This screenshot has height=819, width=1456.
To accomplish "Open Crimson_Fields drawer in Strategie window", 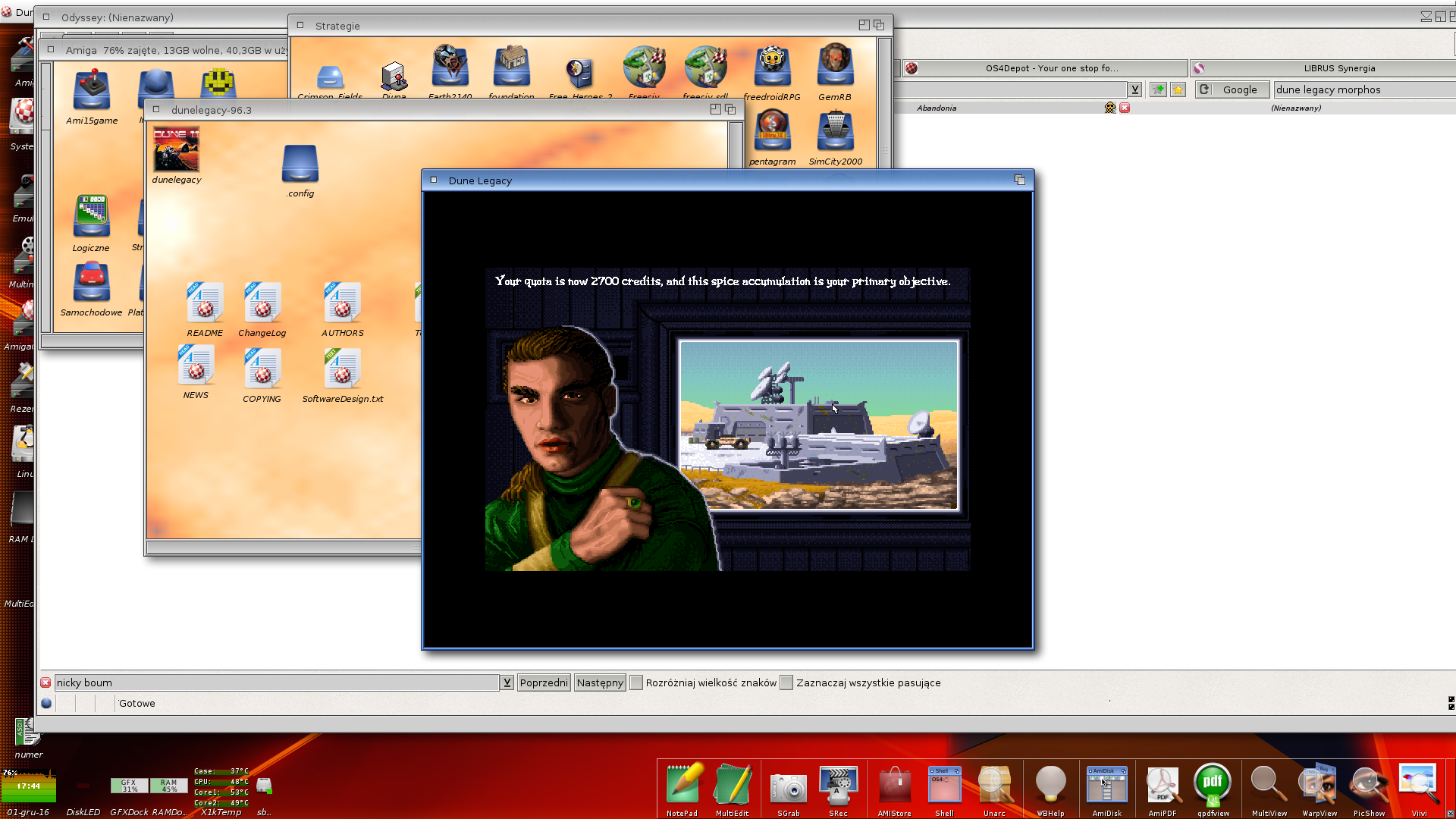I will click(330, 77).
